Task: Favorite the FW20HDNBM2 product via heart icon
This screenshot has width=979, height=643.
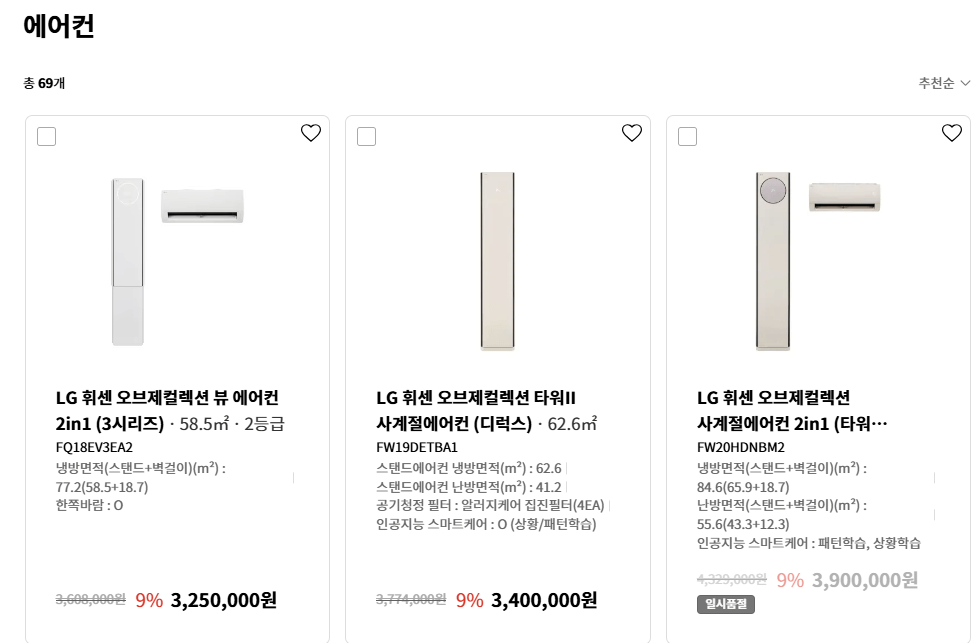Action: [x=951, y=131]
